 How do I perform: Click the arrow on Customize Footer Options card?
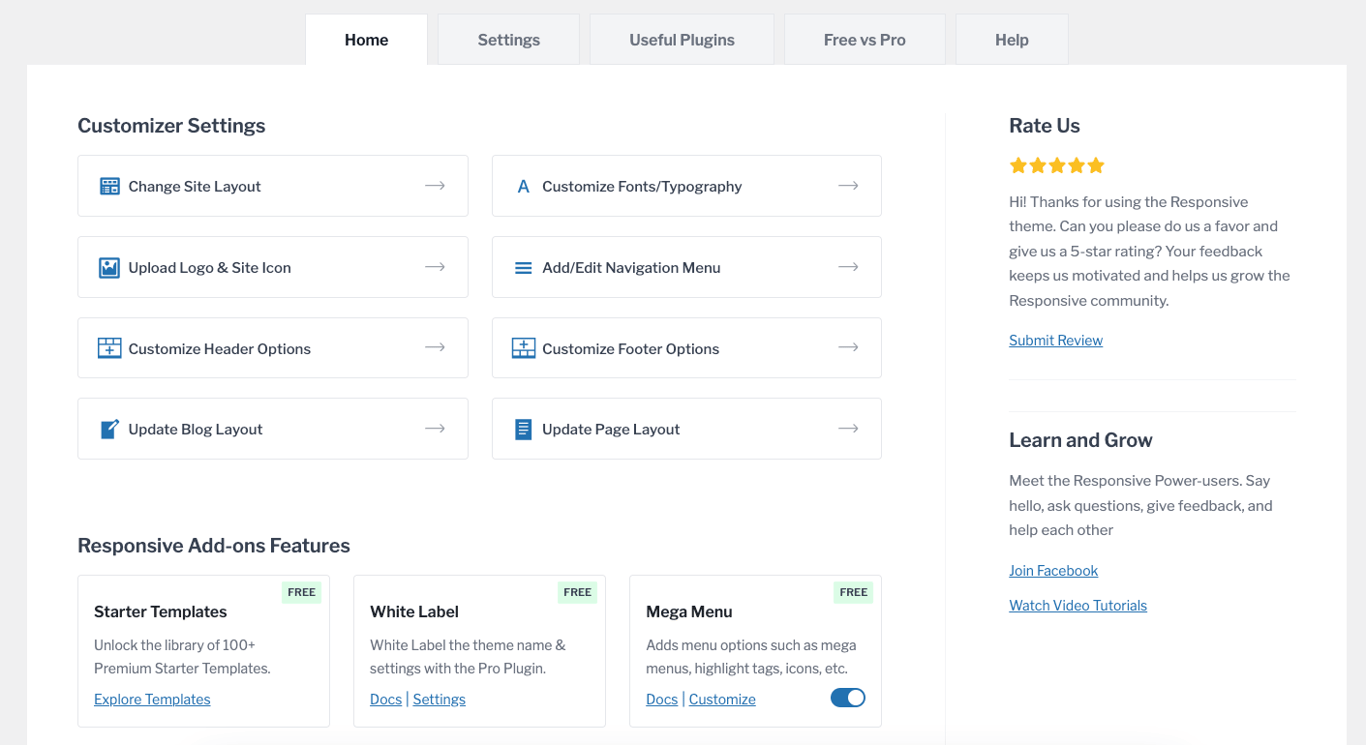point(849,347)
